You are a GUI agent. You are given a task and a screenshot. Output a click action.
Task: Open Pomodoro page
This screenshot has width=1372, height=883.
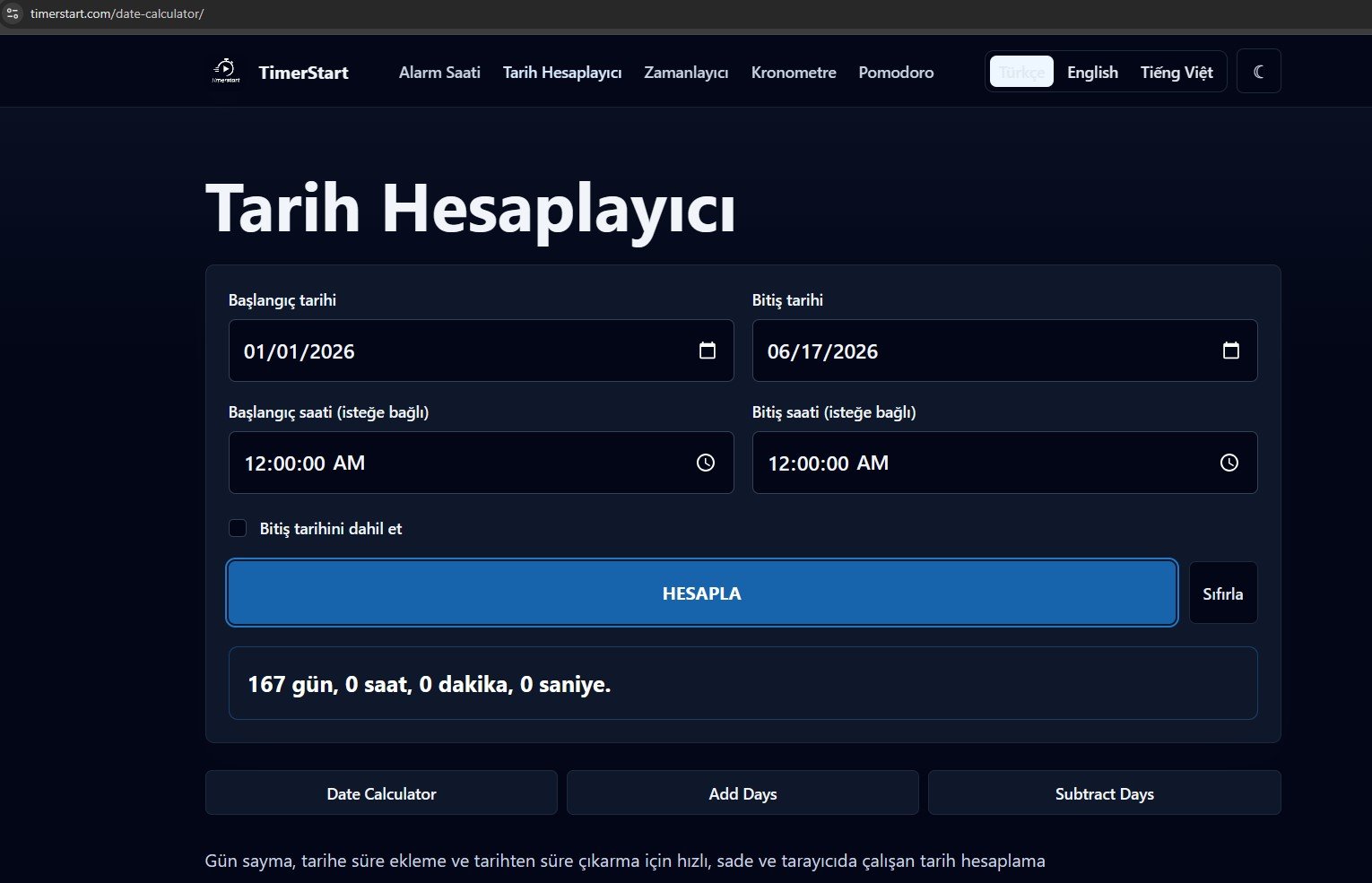pos(896,73)
